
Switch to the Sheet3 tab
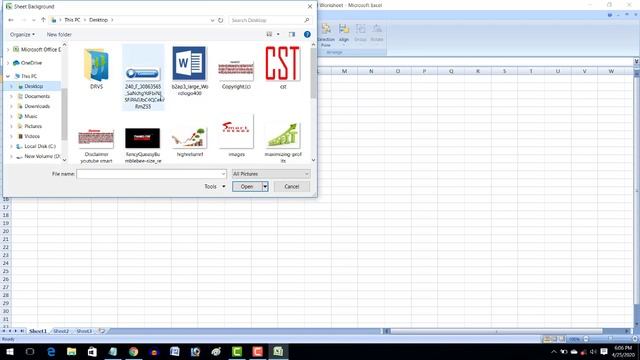tap(84, 331)
